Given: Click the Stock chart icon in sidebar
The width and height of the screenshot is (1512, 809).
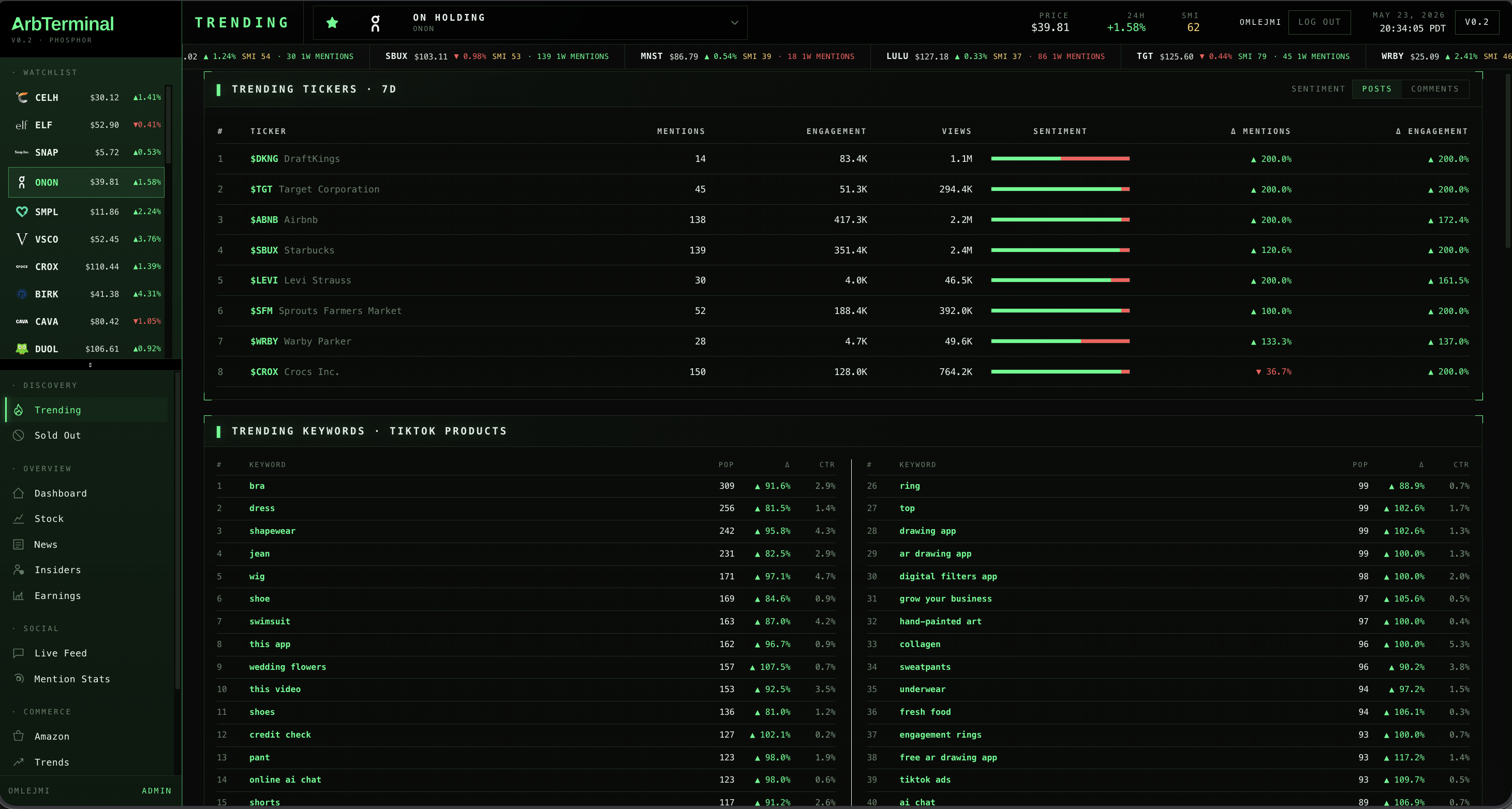Looking at the screenshot, I should [x=19, y=519].
